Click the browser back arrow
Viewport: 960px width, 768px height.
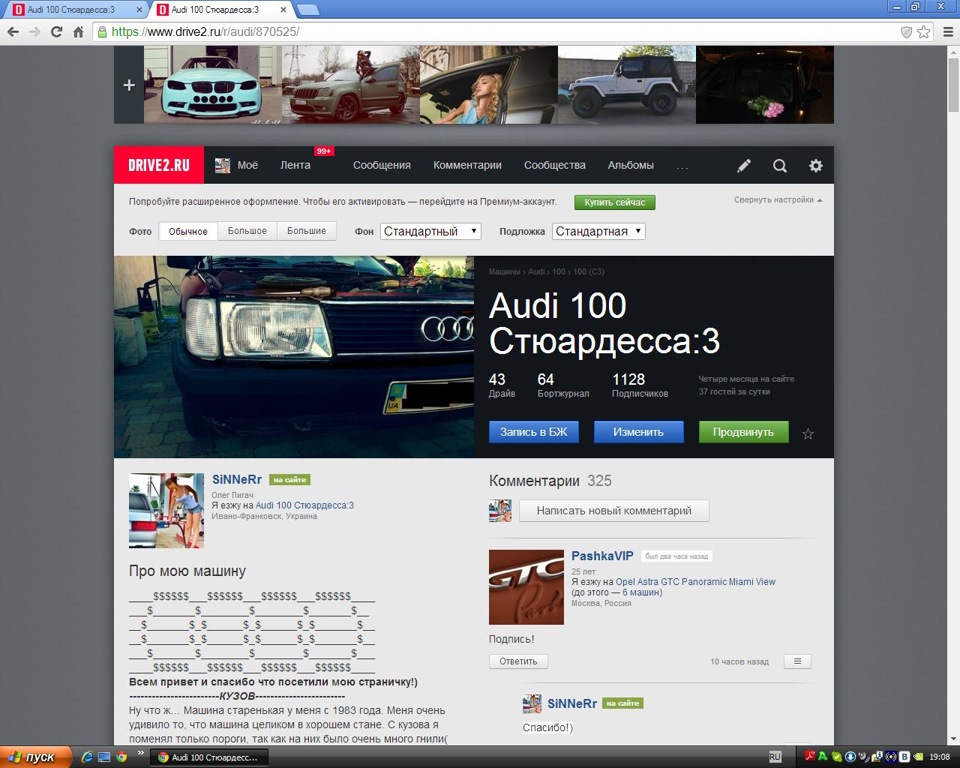(13, 32)
